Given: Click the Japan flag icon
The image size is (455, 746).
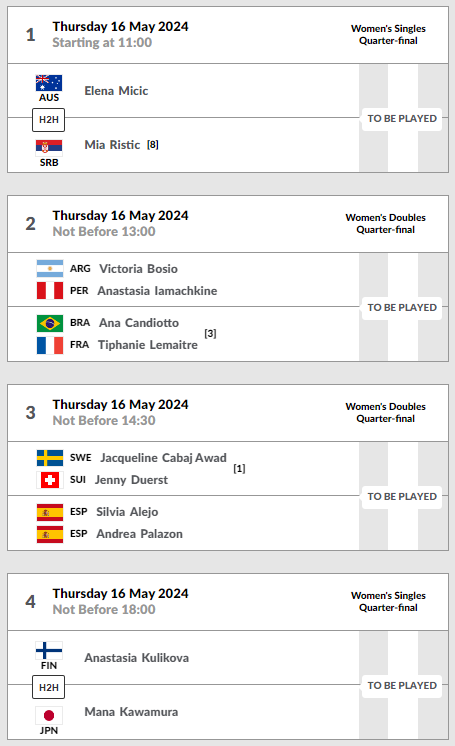Looking at the screenshot, I should click(x=49, y=715).
